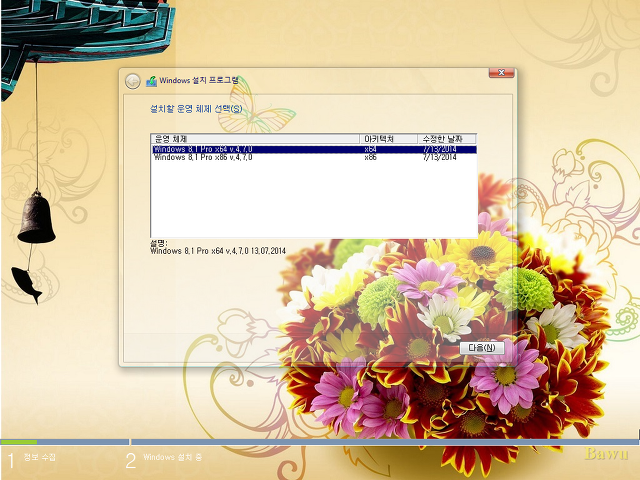Click the green setup progress bar

pos(19,442)
